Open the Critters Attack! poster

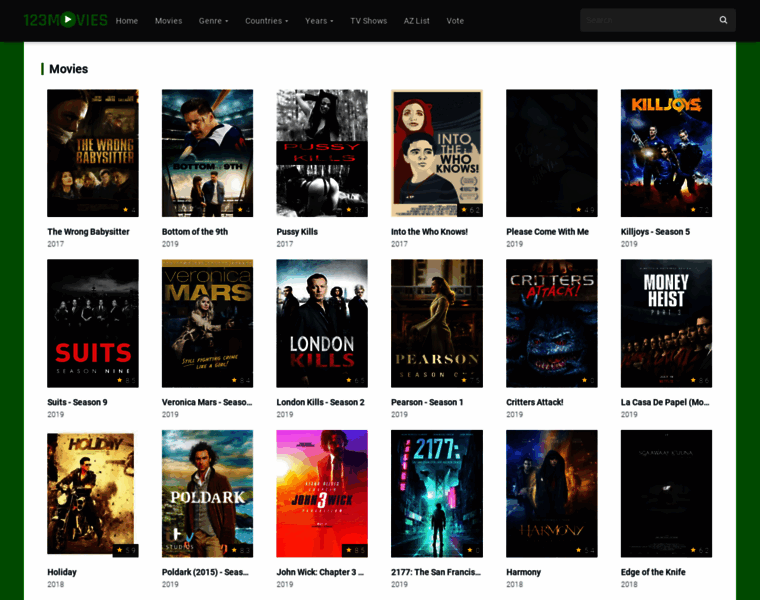pyautogui.click(x=552, y=323)
